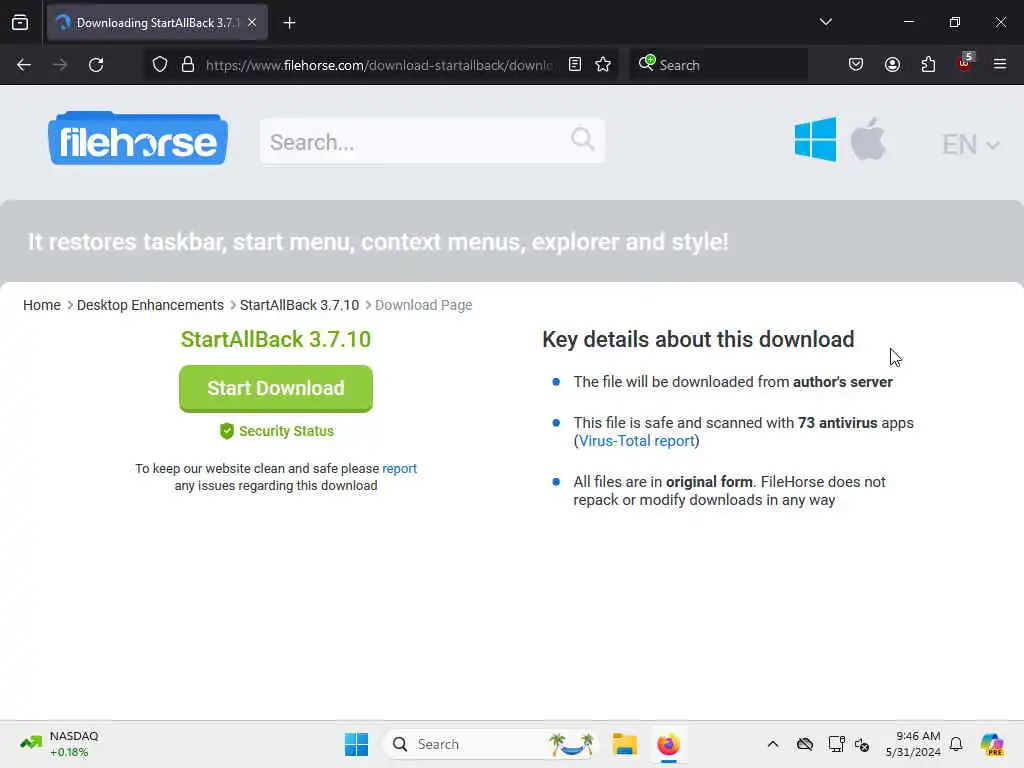Go to Home breadcrumb

(x=42, y=305)
